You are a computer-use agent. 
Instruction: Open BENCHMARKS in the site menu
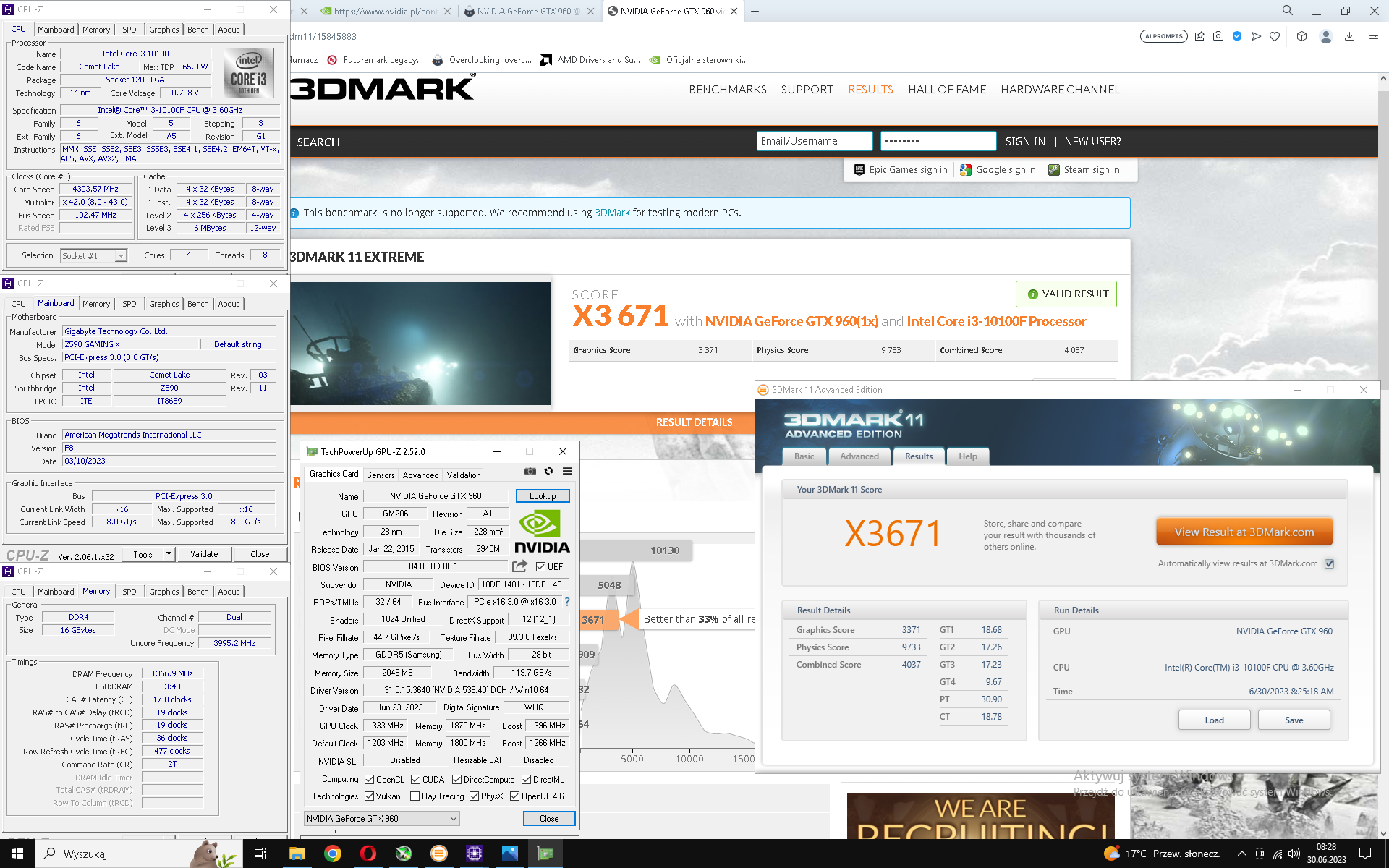[728, 89]
